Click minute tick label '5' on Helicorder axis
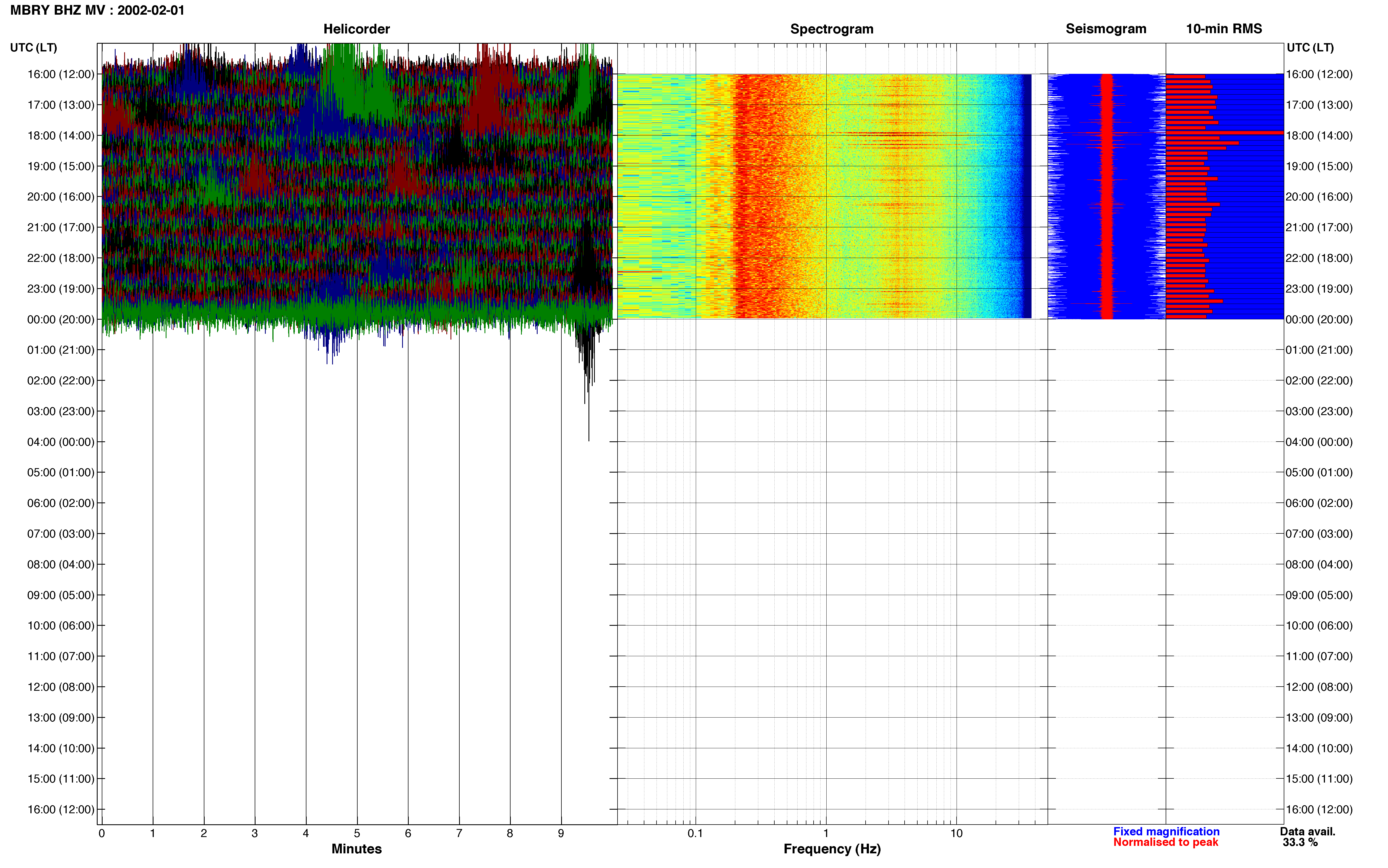Viewport: 1388px width, 868px height. (x=357, y=833)
